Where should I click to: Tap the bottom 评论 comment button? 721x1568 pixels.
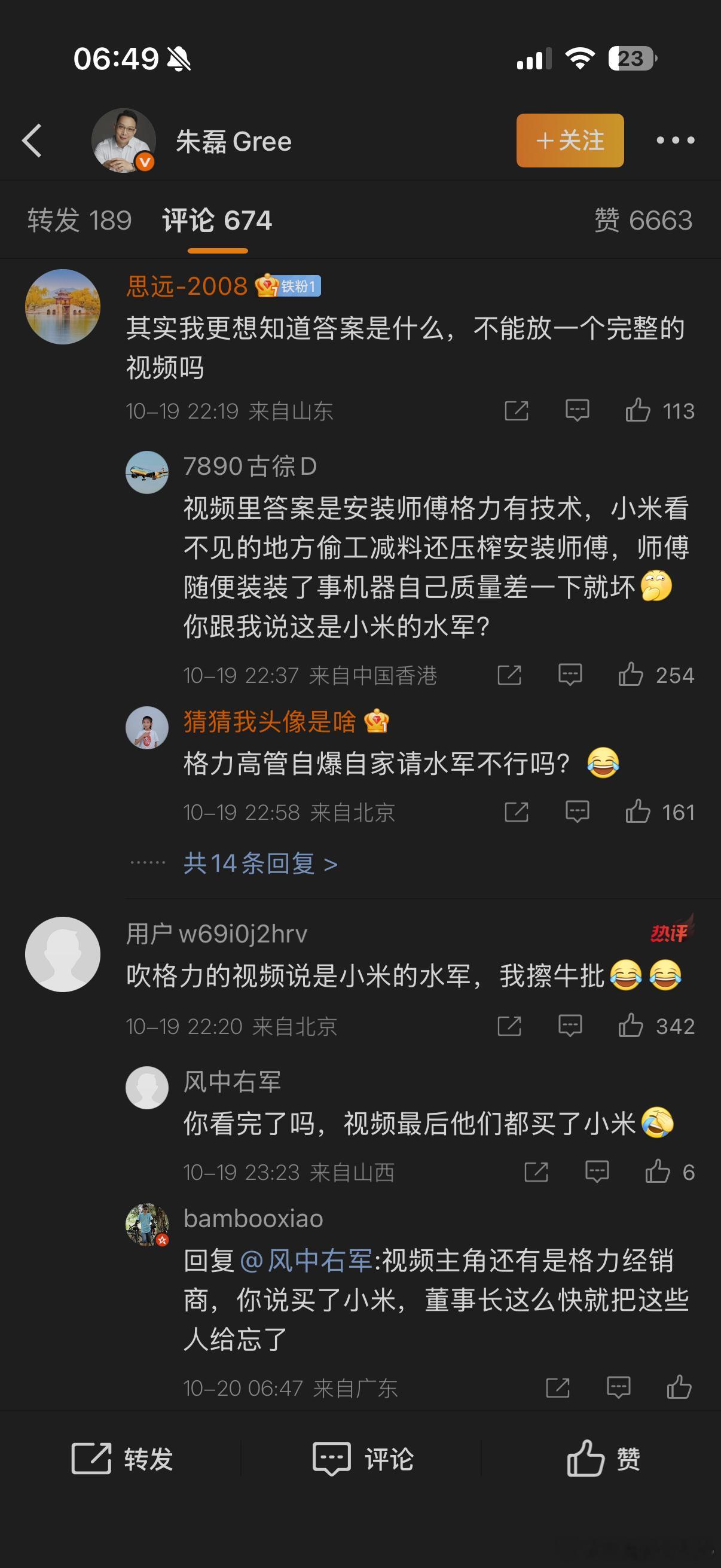[363, 1459]
